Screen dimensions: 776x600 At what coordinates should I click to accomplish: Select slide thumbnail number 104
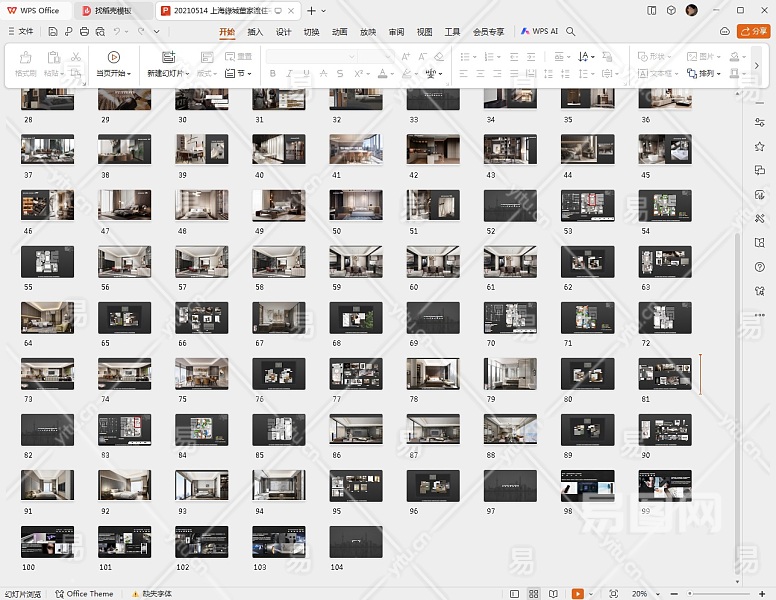click(x=356, y=542)
